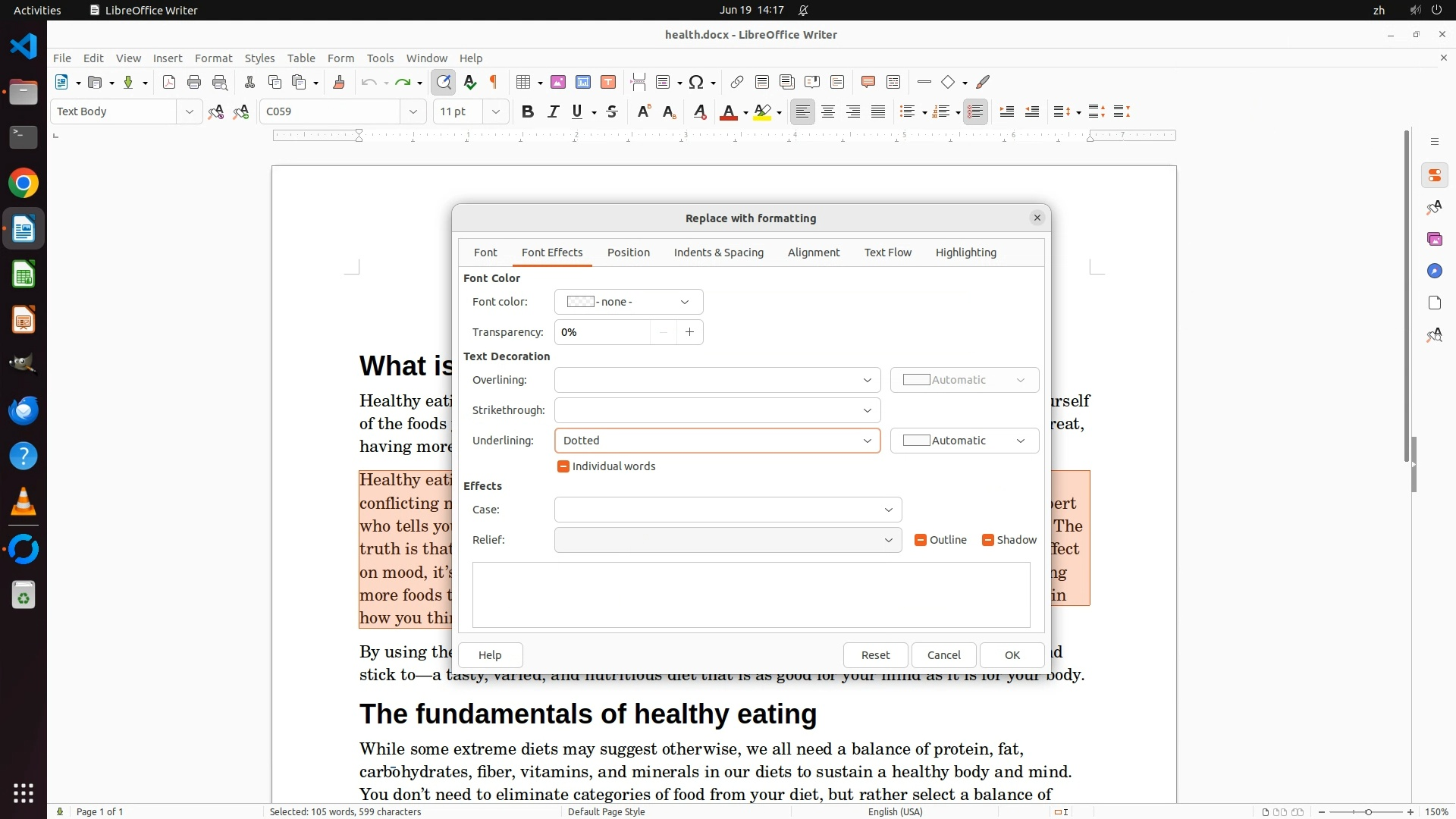
Task: Open the Case effects dropdown
Action: pos(727,510)
